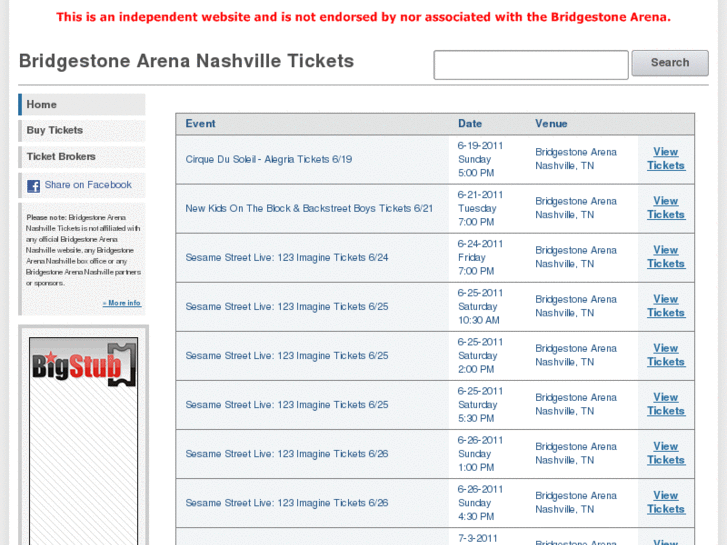
Task: Click the Event column header
Action: (x=200, y=124)
